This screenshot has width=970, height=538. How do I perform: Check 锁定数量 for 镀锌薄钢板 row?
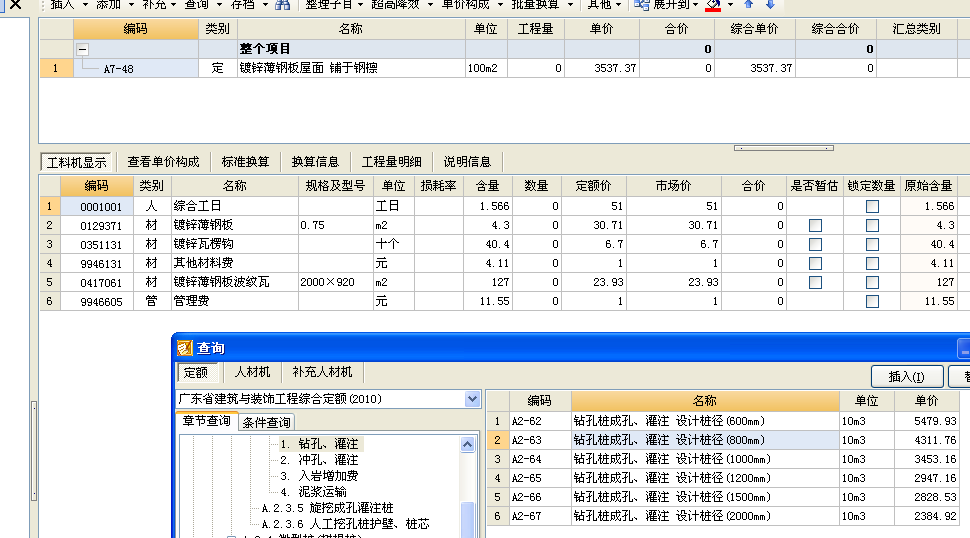pos(872,226)
